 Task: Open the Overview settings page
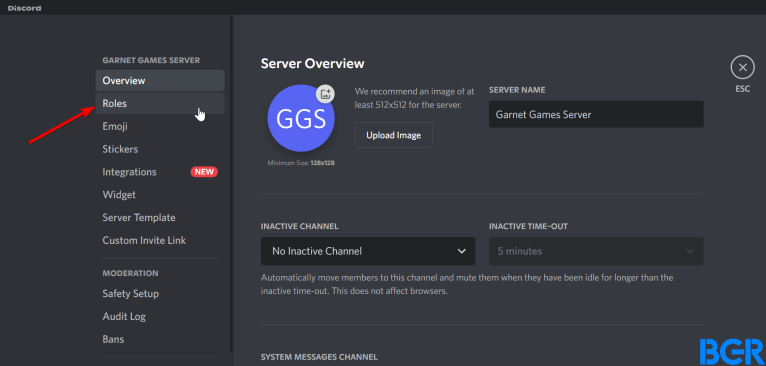pos(160,81)
